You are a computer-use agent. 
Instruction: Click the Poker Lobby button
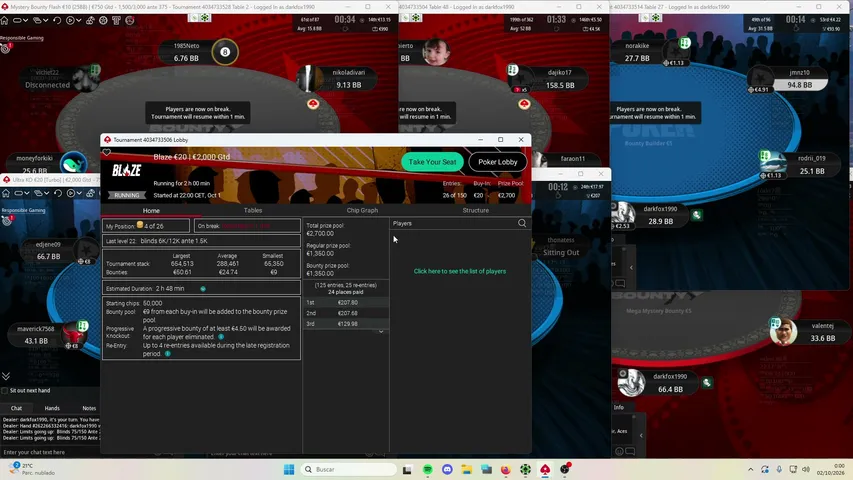[x=498, y=162]
